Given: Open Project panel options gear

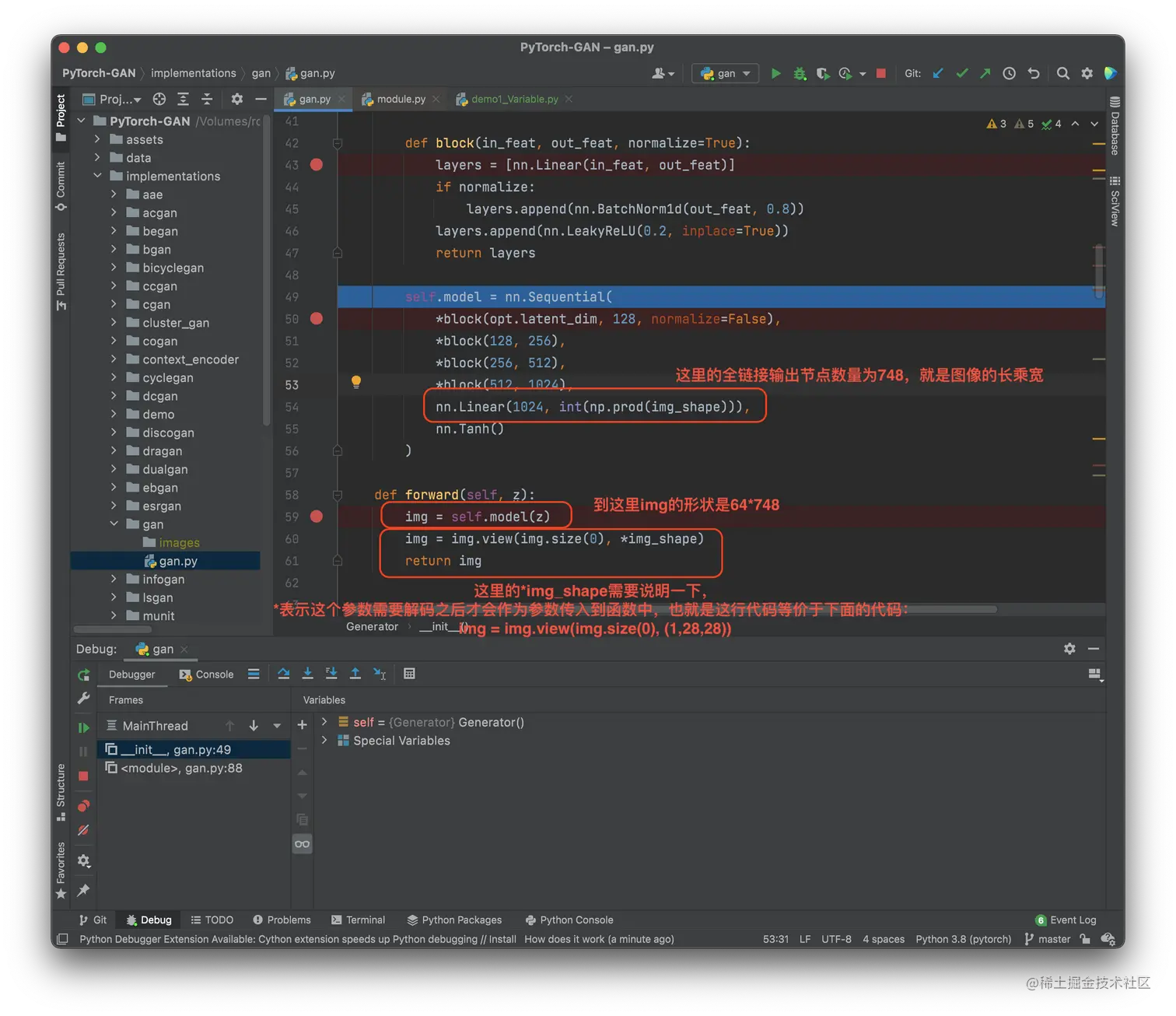Looking at the screenshot, I should (x=237, y=99).
